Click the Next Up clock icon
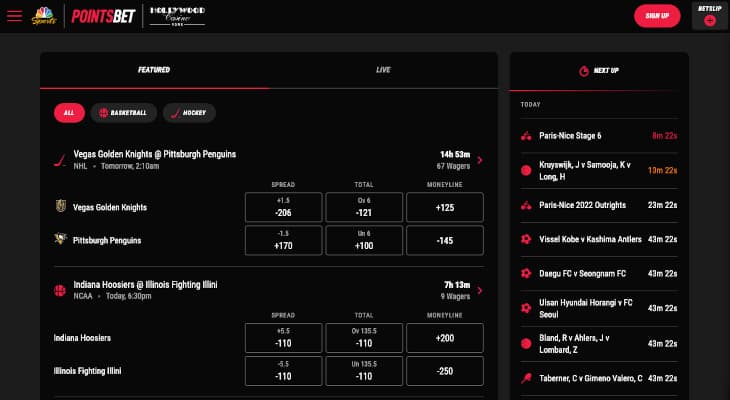 click(584, 71)
